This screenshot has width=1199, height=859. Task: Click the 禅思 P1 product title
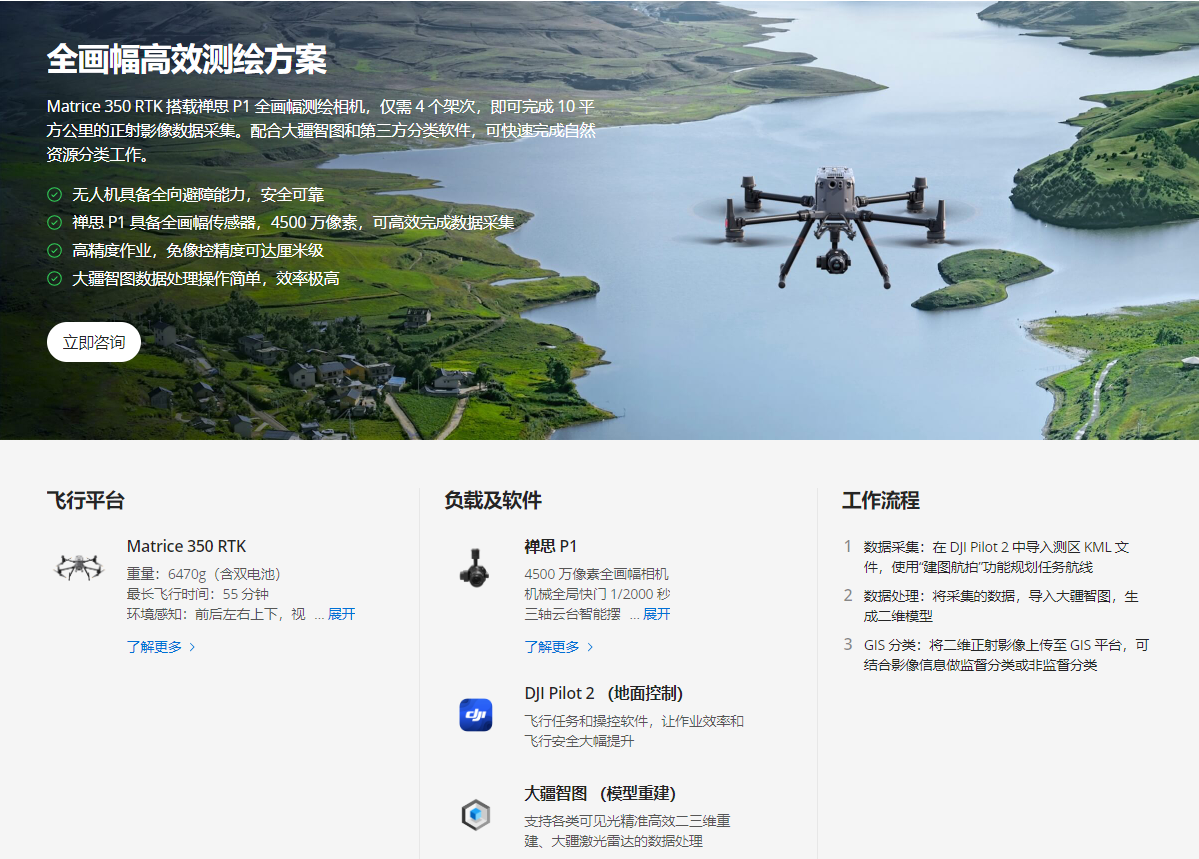(x=550, y=546)
